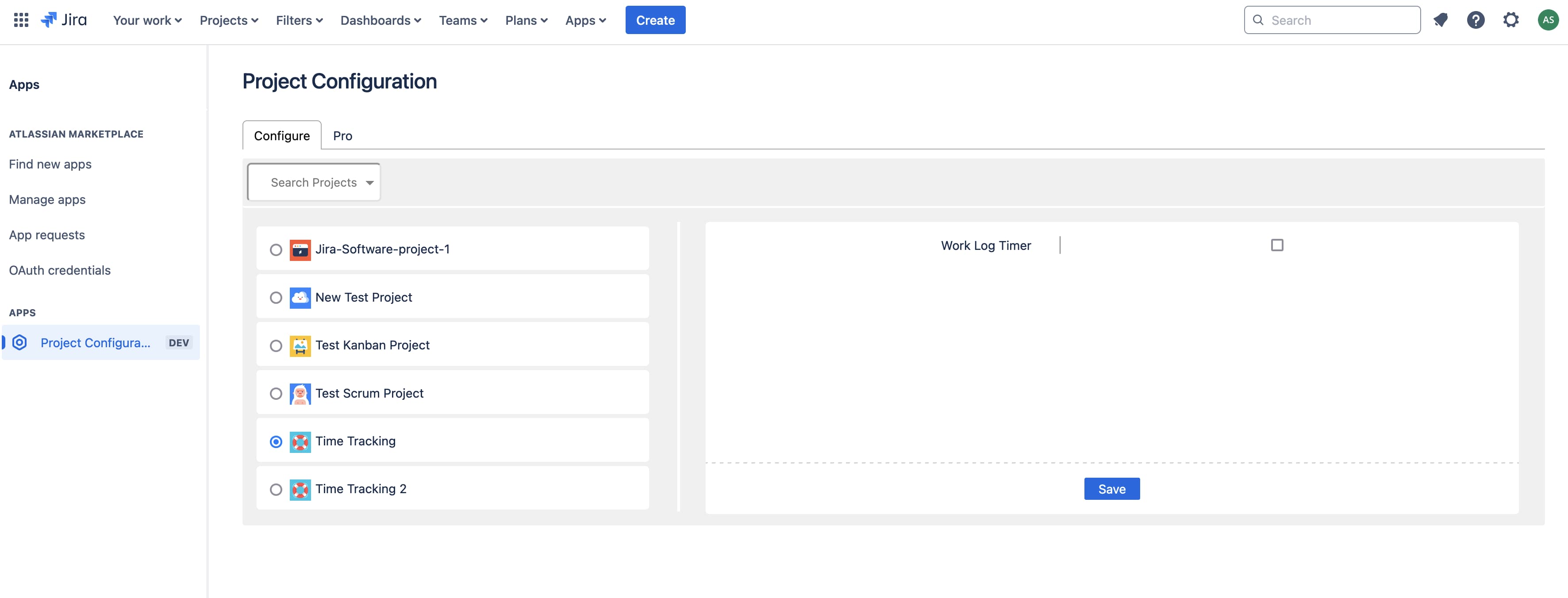Click the Save button
The width and height of the screenshot is (1568, 598).
(1111, 489)
